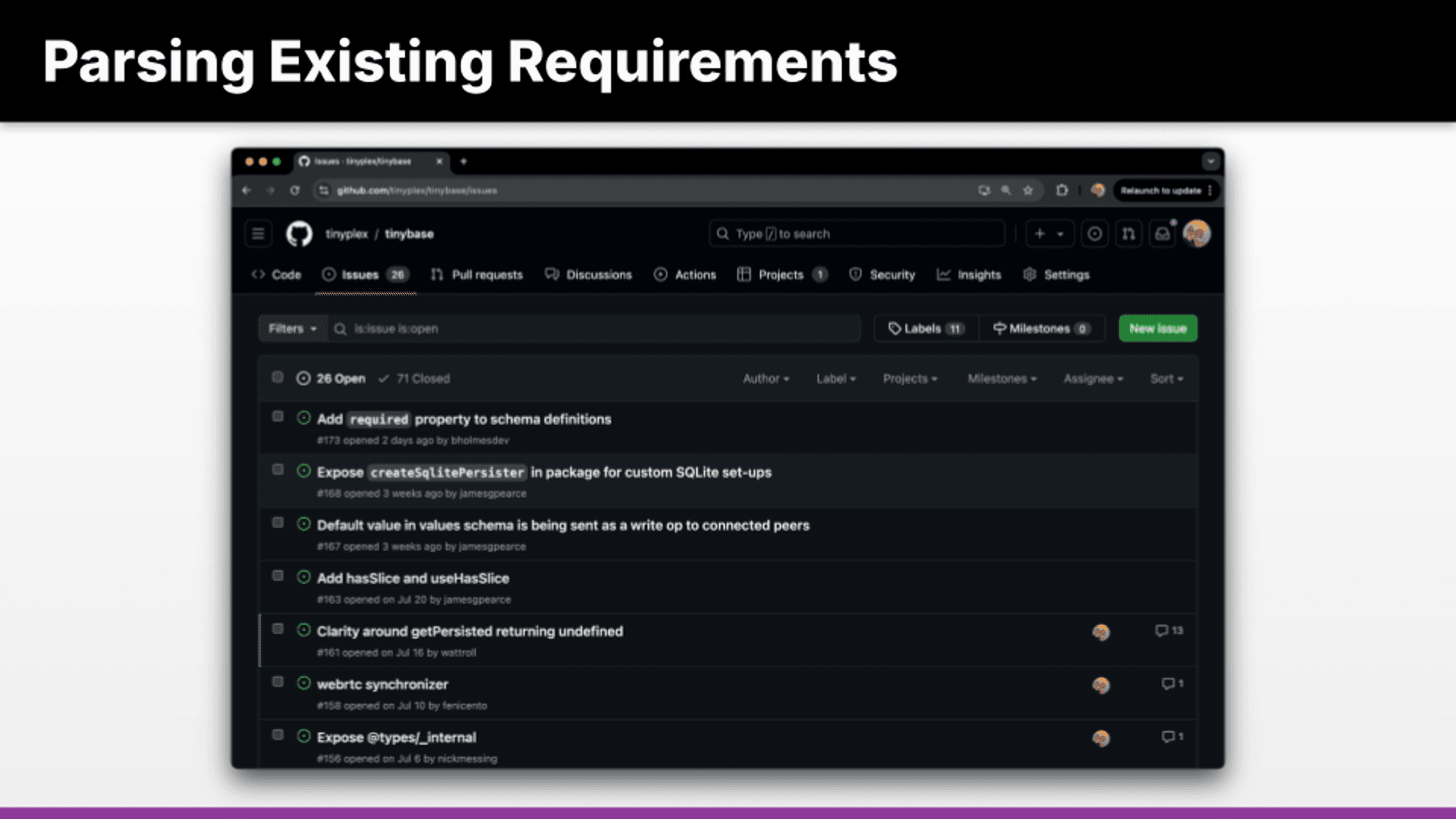This screenshot has height=819, width=1456.
Task: Click the install app icon in address bar
Action: (984, 190)
